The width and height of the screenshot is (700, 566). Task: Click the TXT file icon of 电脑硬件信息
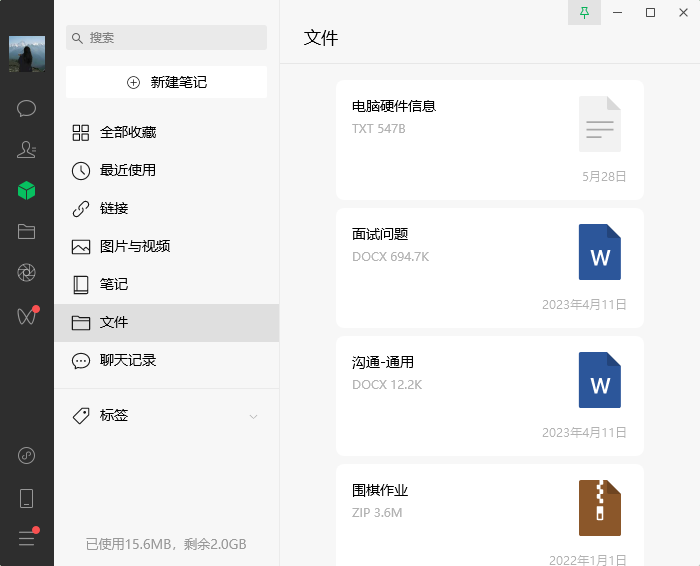pyautogui.click(x=600, y=124)
